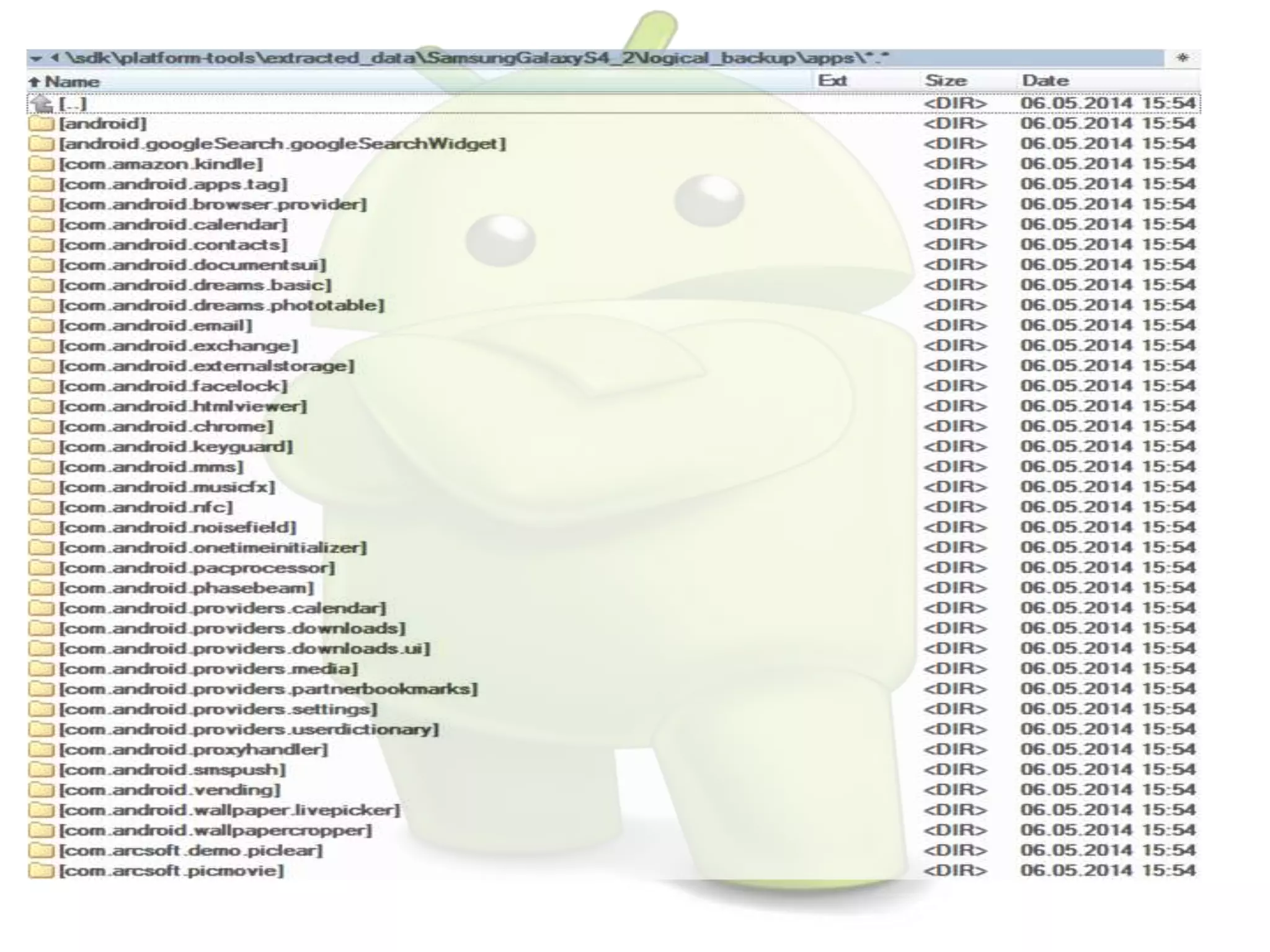This screenshot has width=1270, height=952.
Task: Click the com.arcsoft.picmovie folder name
Action: [x=171, y=871]
